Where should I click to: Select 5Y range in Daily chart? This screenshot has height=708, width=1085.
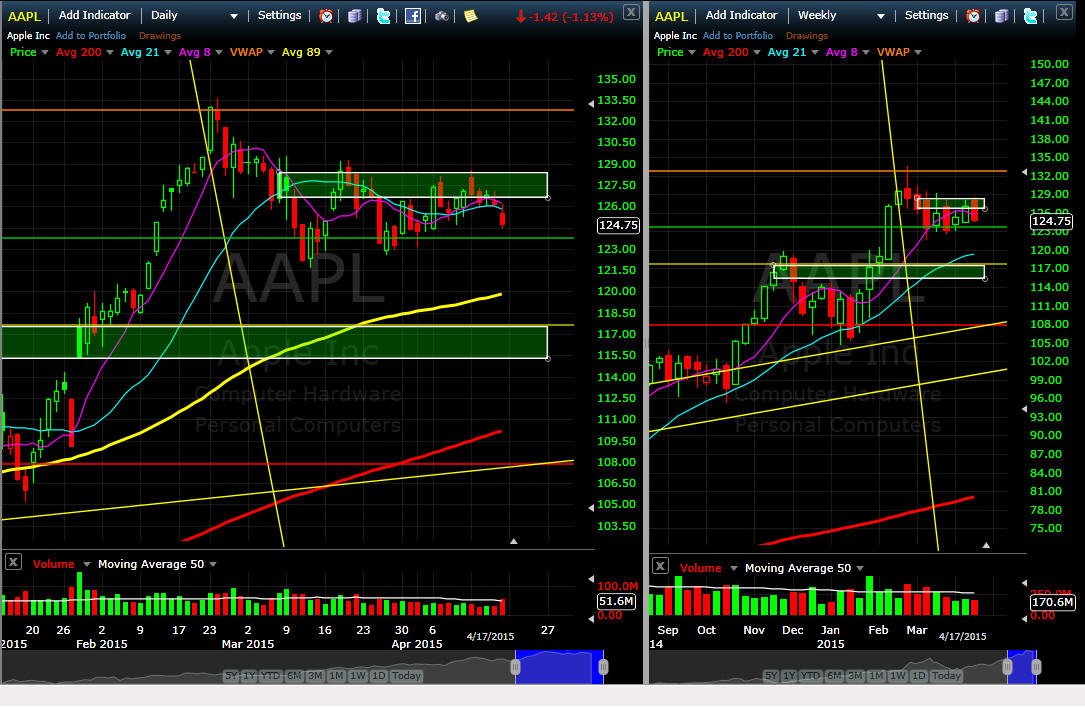point(231,676)
